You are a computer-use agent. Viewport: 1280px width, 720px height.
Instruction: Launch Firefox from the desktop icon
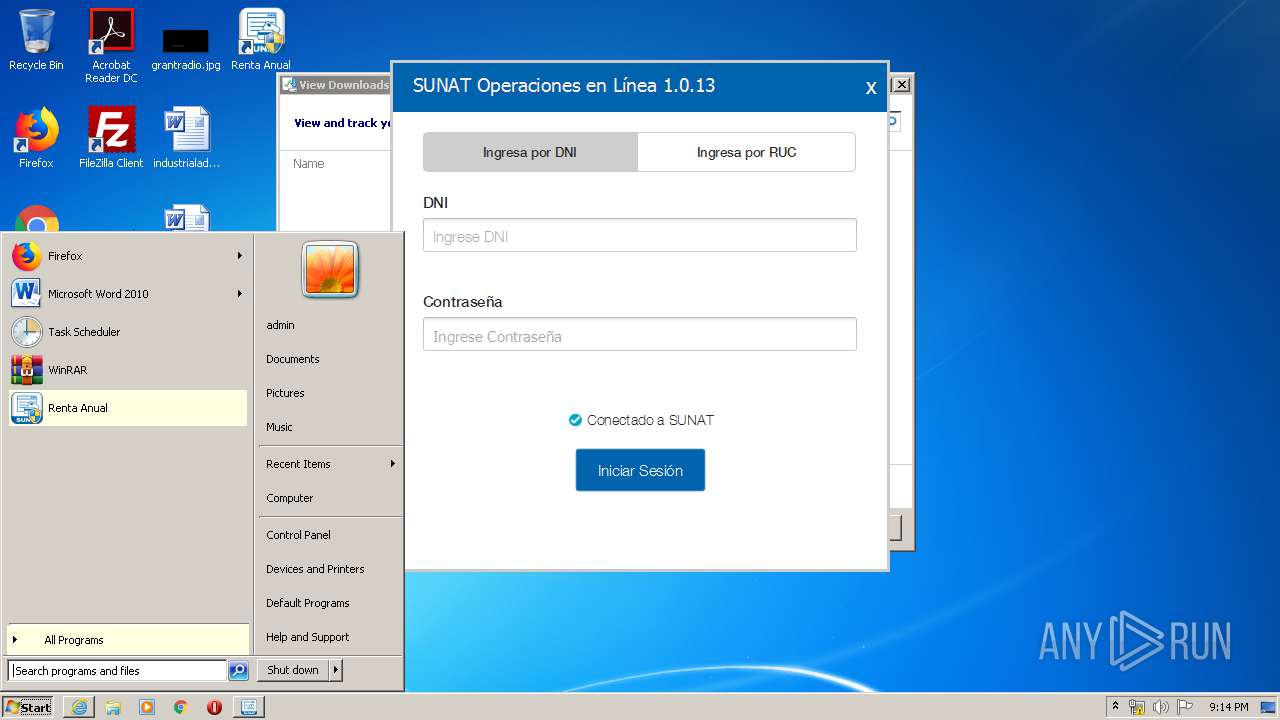36,138
